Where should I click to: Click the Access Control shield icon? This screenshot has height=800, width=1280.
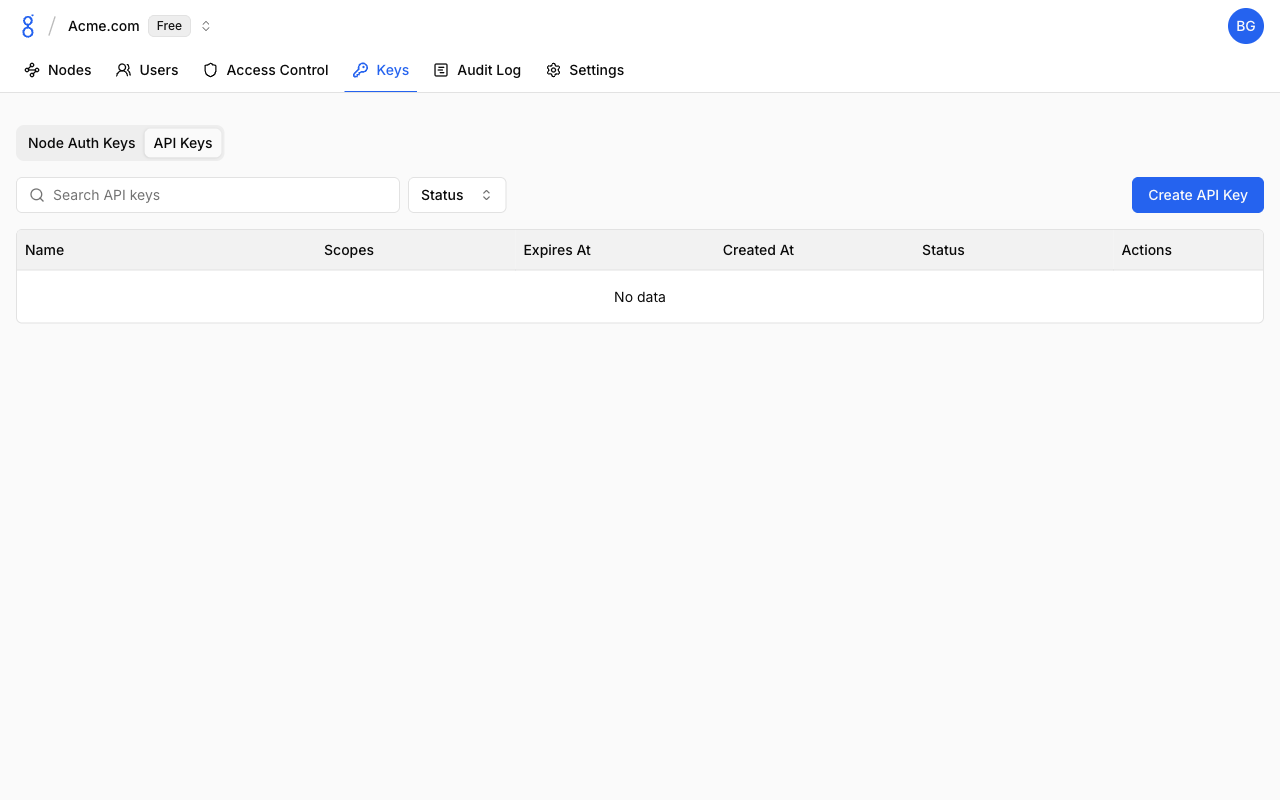[x=210, y=70]
